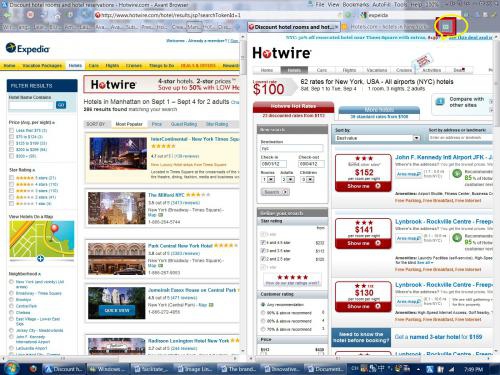Select the Hotwire Hot Rates tab
The image size is (500, 375).
pos(293,106)
